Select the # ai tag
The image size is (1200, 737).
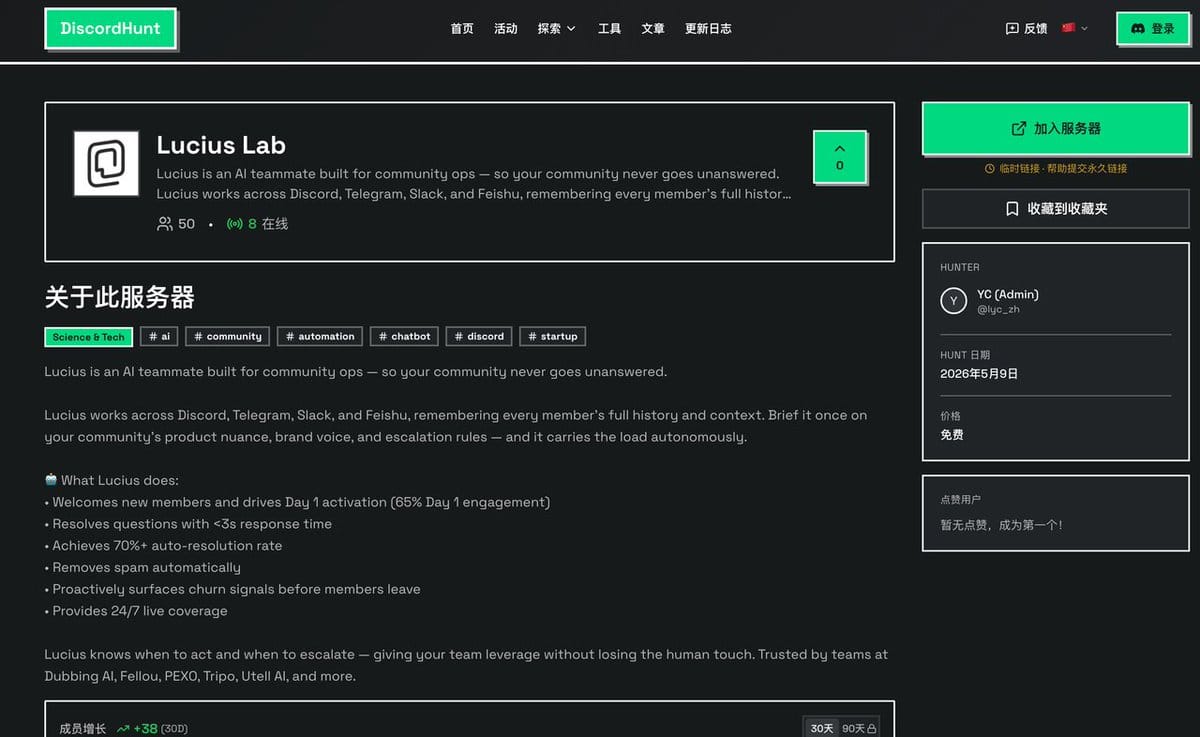click(159, 337)
